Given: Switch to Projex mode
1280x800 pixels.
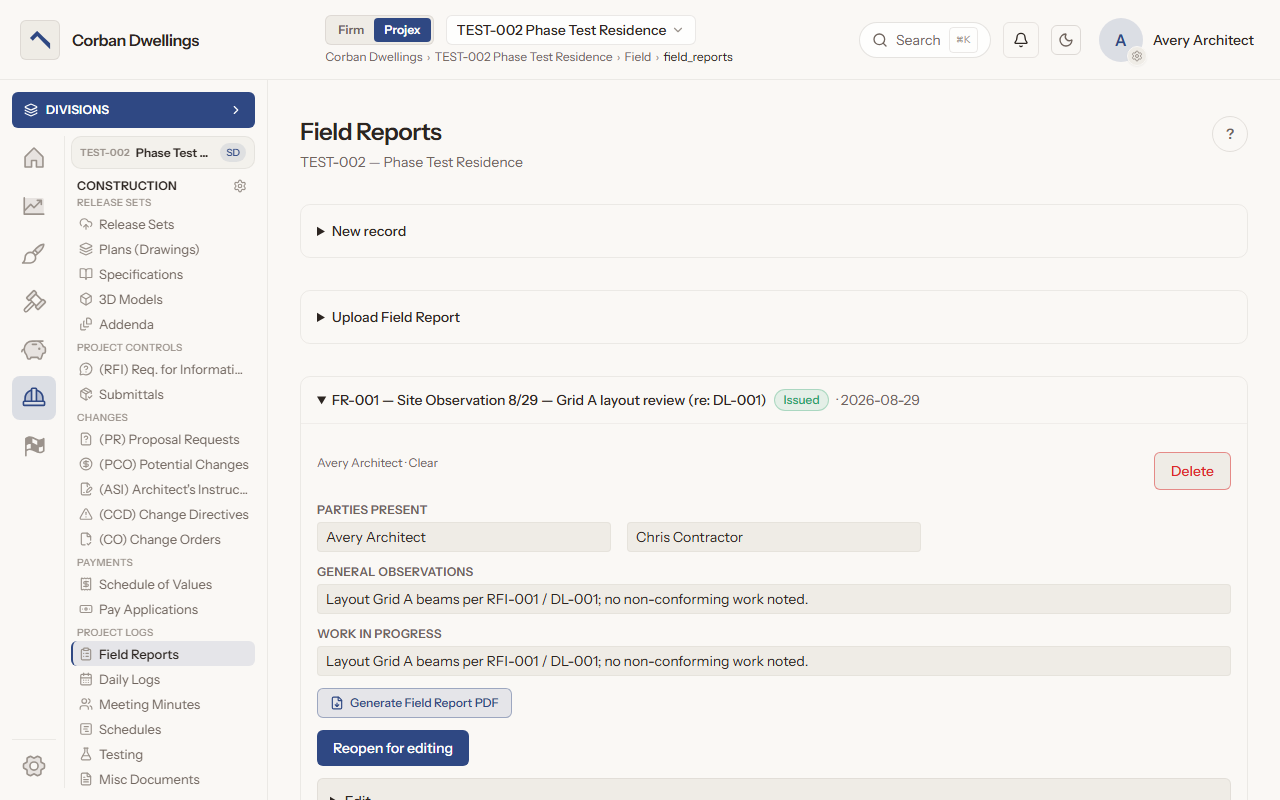Looking at the screenshot, I should [x=403, y=30].
